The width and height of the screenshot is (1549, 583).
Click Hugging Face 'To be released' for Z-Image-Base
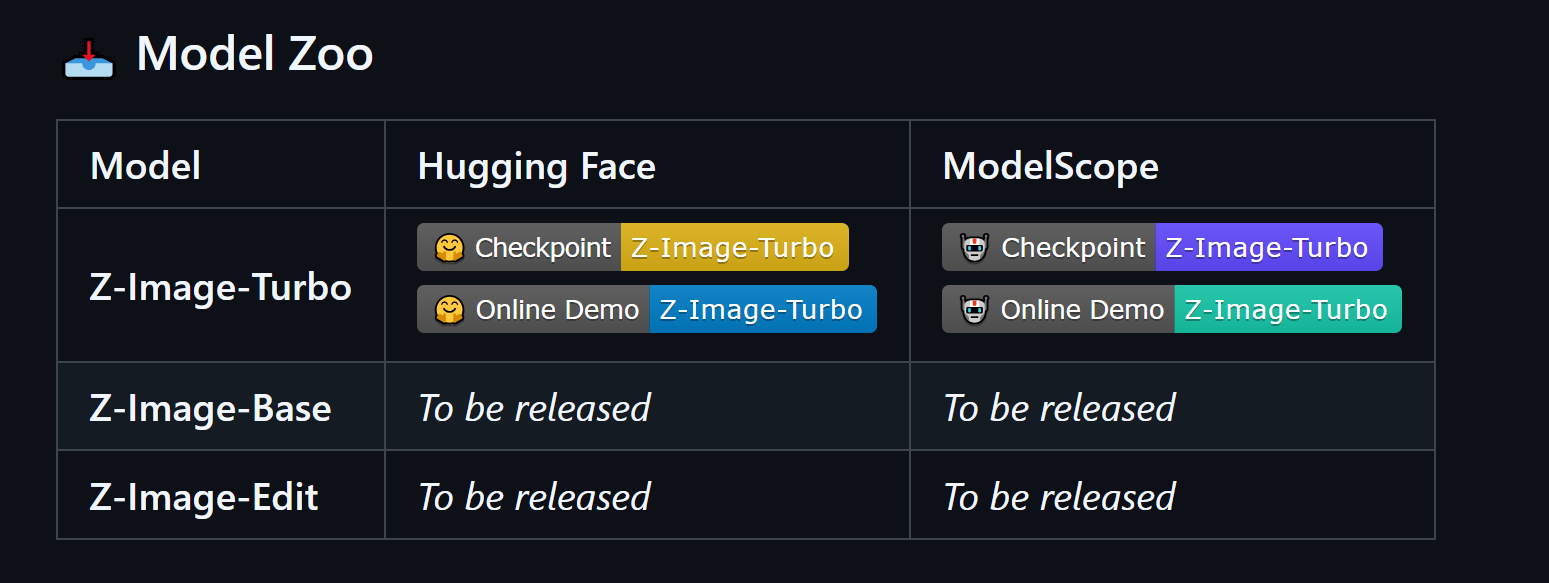[x=535, y=408]
